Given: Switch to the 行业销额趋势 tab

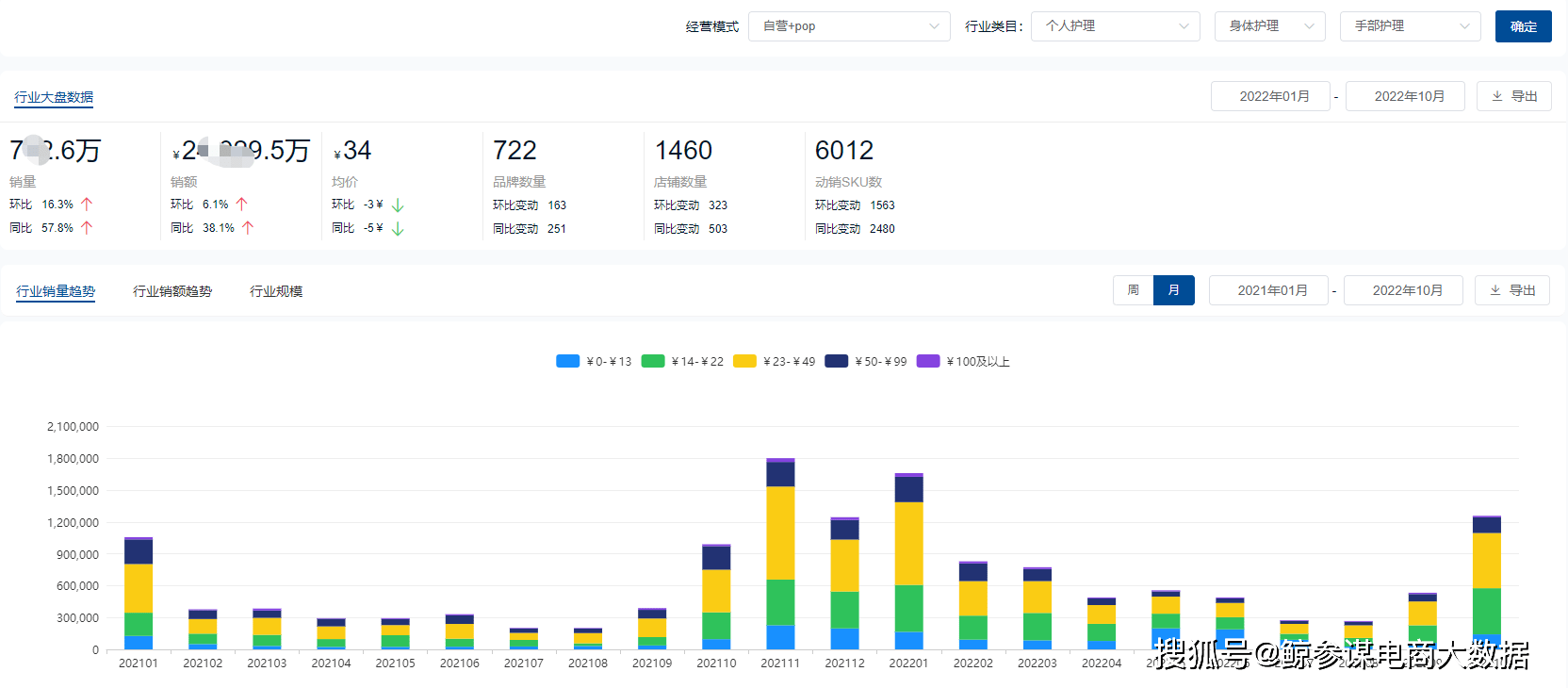Looking at the screenshot, I should [172, 291].
